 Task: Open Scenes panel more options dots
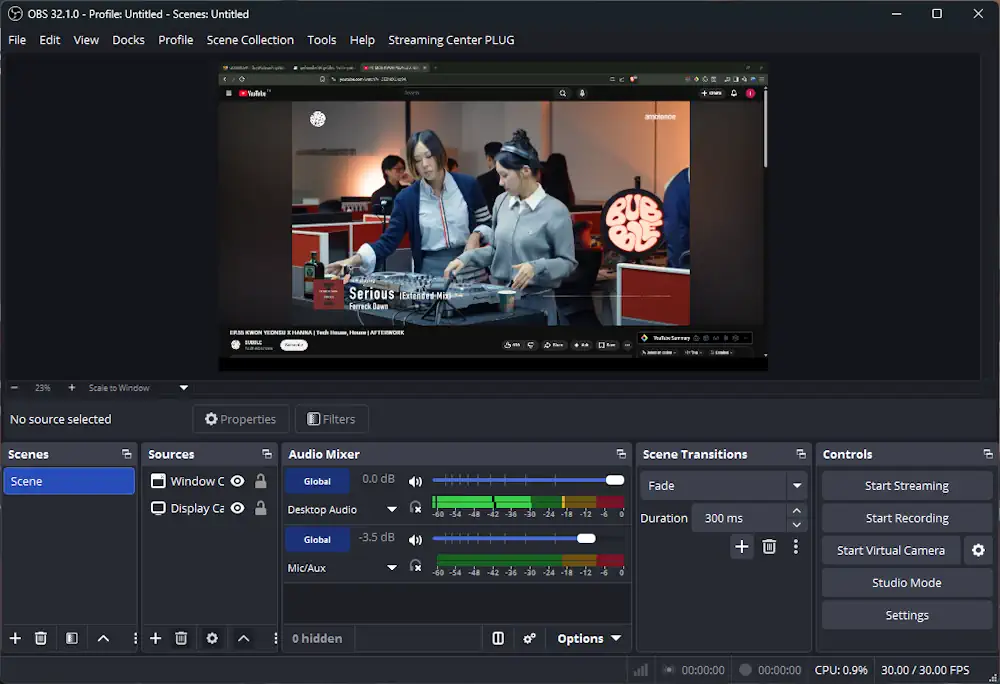pos(135,638)
